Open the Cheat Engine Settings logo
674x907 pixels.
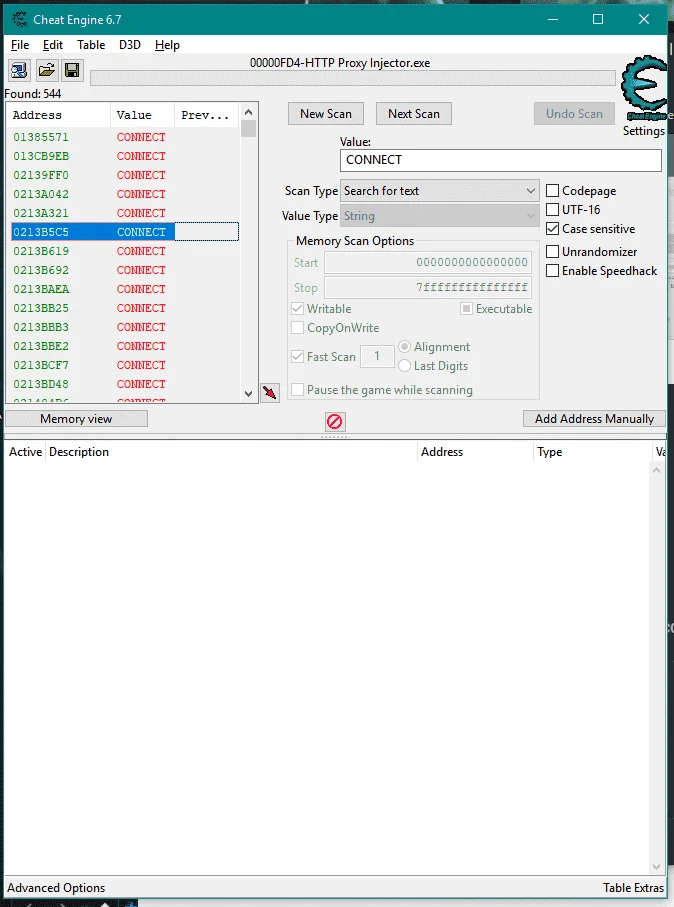click(x=643, y=88)
